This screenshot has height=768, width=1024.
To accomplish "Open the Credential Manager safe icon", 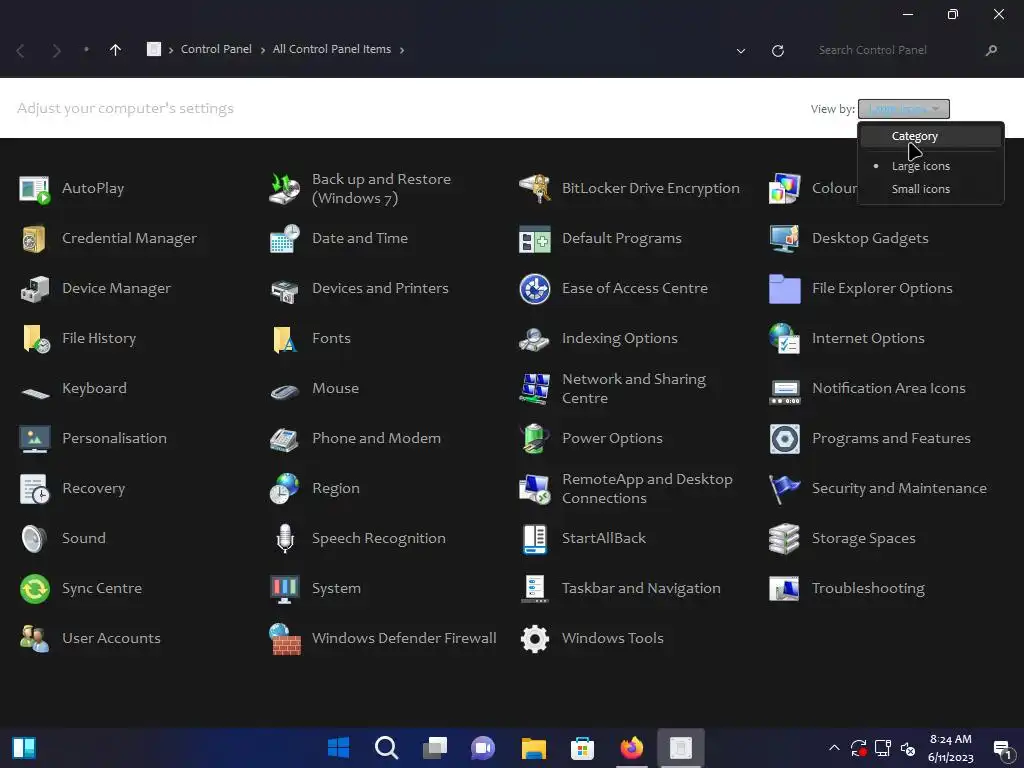I will tap(35, 239).
